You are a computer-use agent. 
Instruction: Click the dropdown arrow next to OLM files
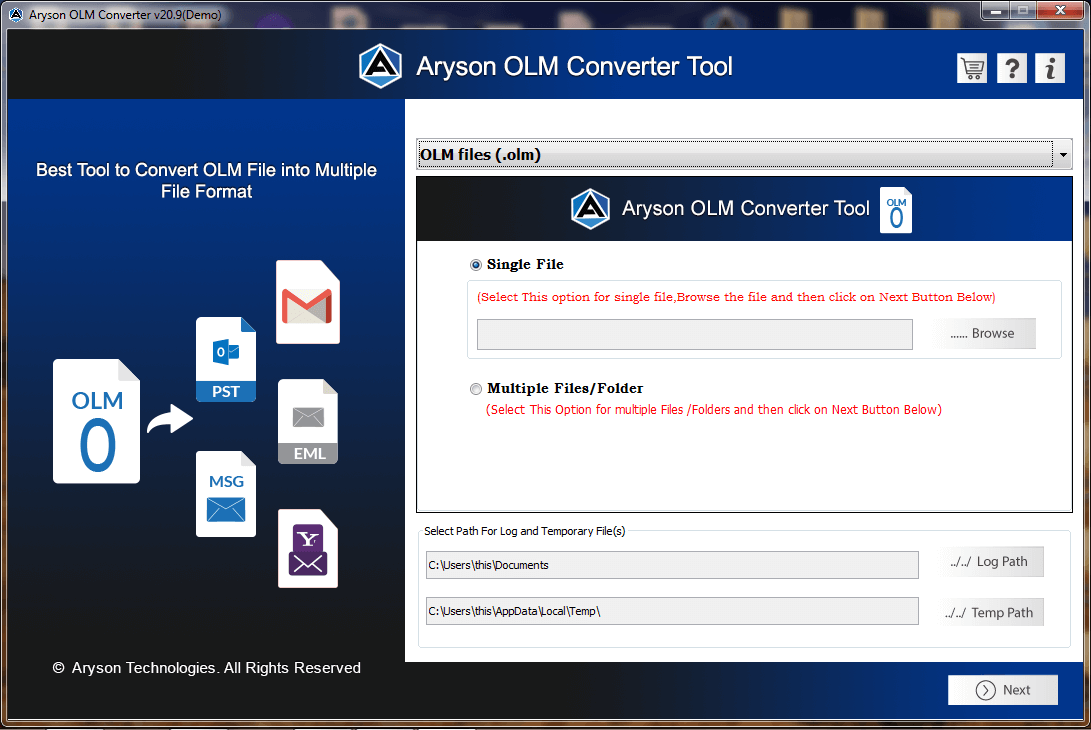click(1062, 154)
